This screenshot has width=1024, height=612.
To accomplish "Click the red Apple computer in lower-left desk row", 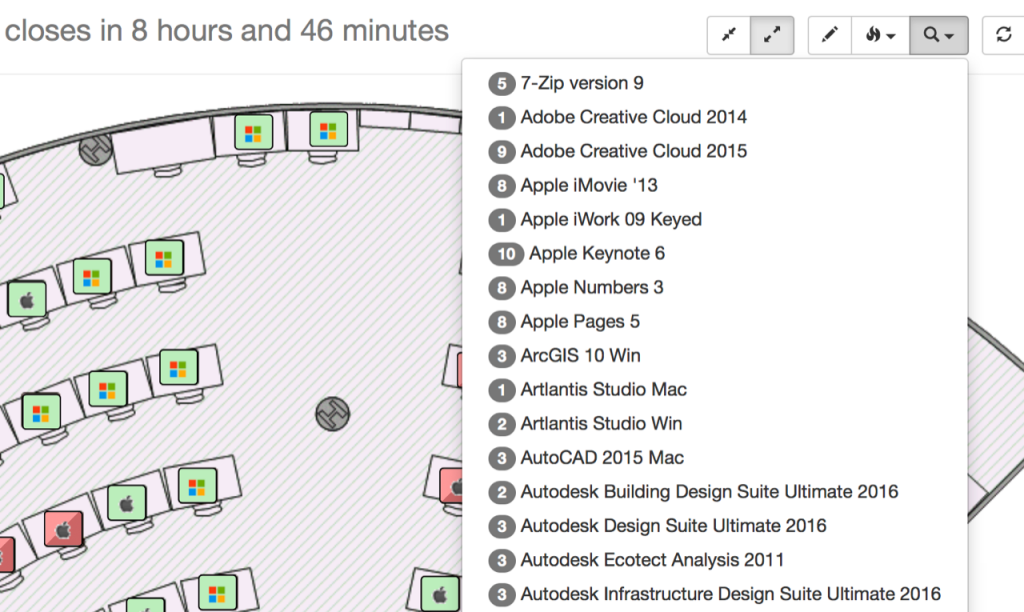I will (x=63, y=529).
